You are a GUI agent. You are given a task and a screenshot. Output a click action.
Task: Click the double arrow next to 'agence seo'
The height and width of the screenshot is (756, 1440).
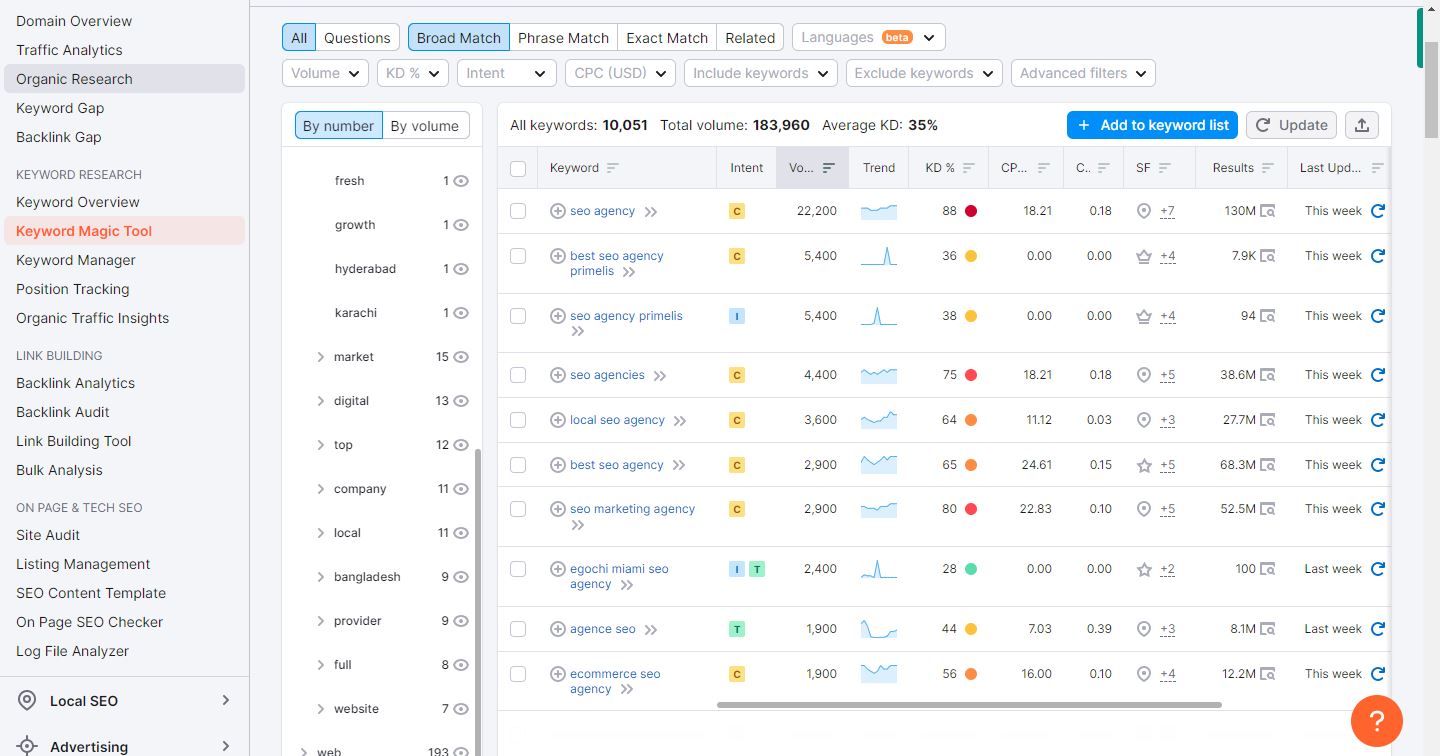coord(651,630)
